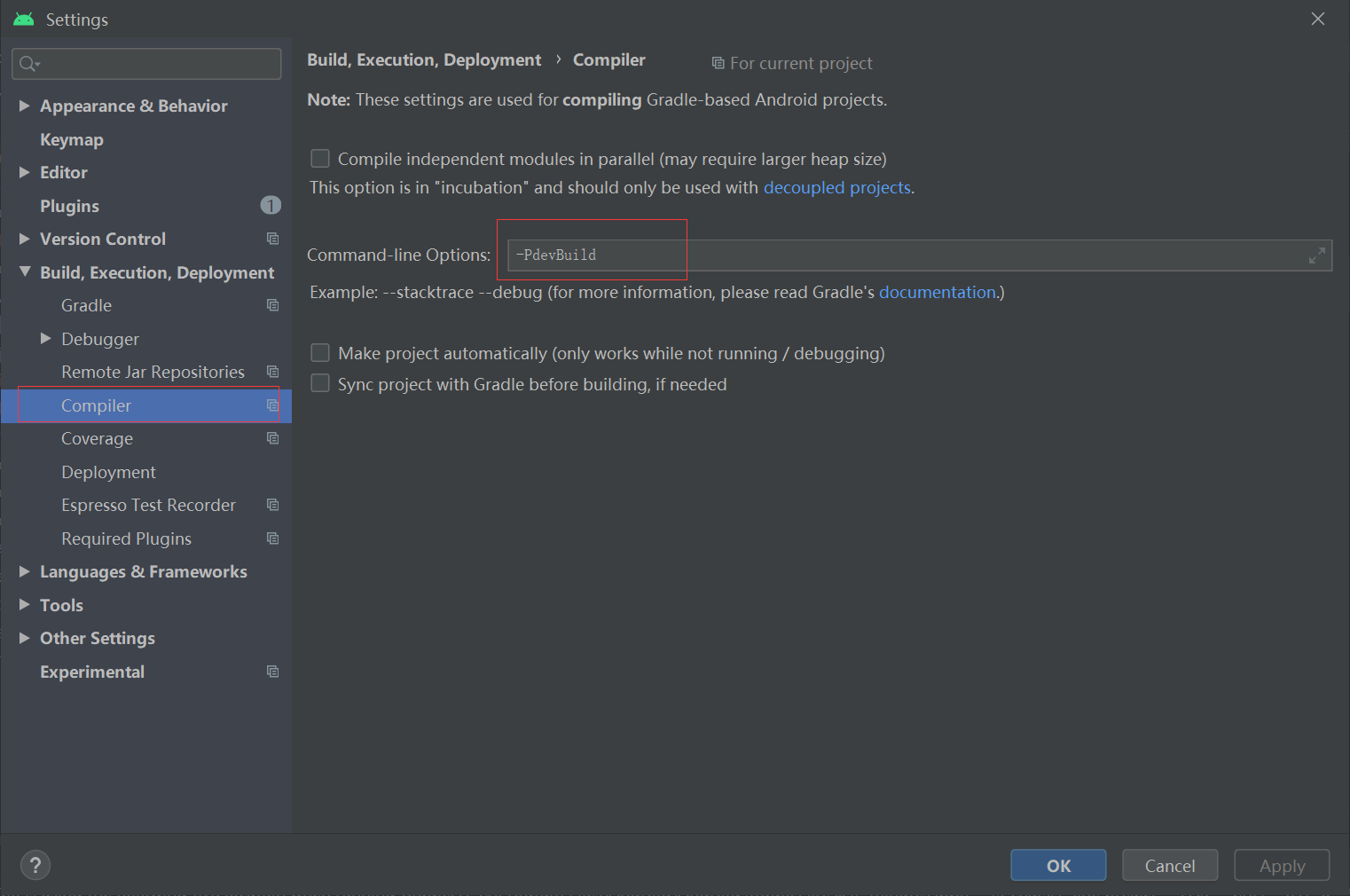
Task: Collapse the Build, Execution, Deployment section
Action: (x=25, y=271)
